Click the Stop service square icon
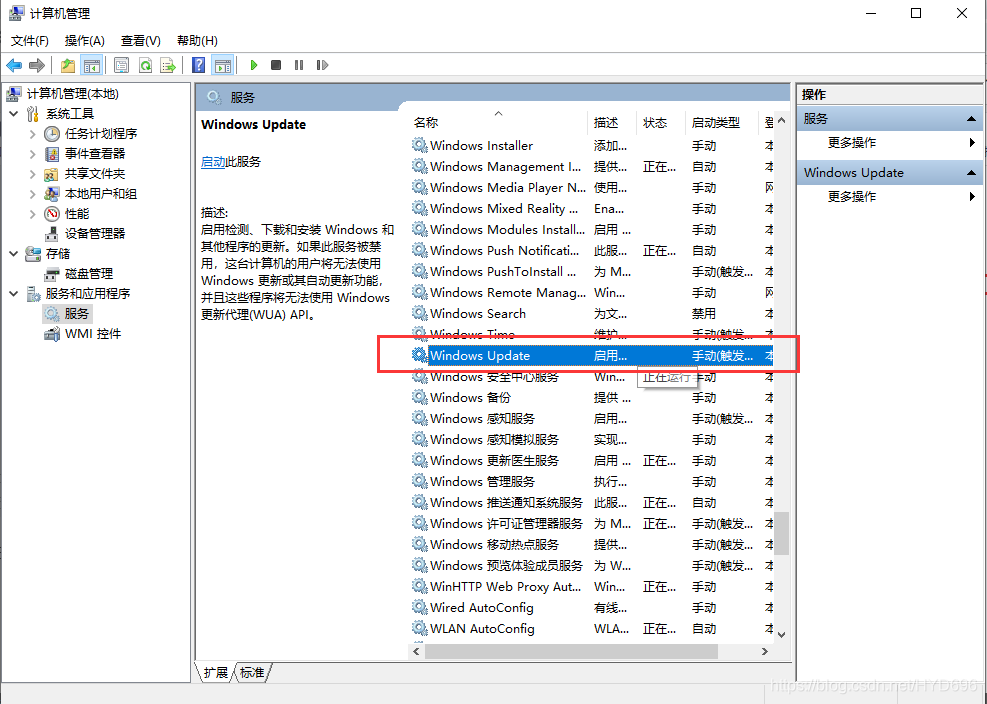This screenshot has height=704, width=987. click(276, 65)
